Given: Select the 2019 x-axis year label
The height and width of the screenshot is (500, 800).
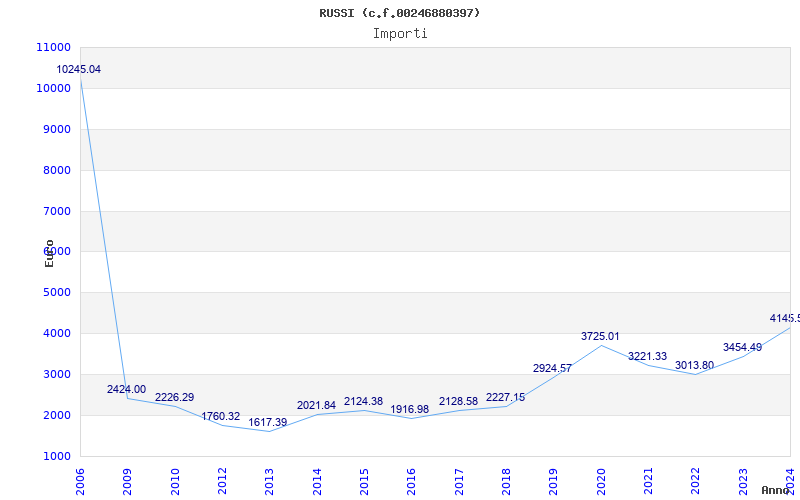Looking at the screenshot, I should pos(554,482).
